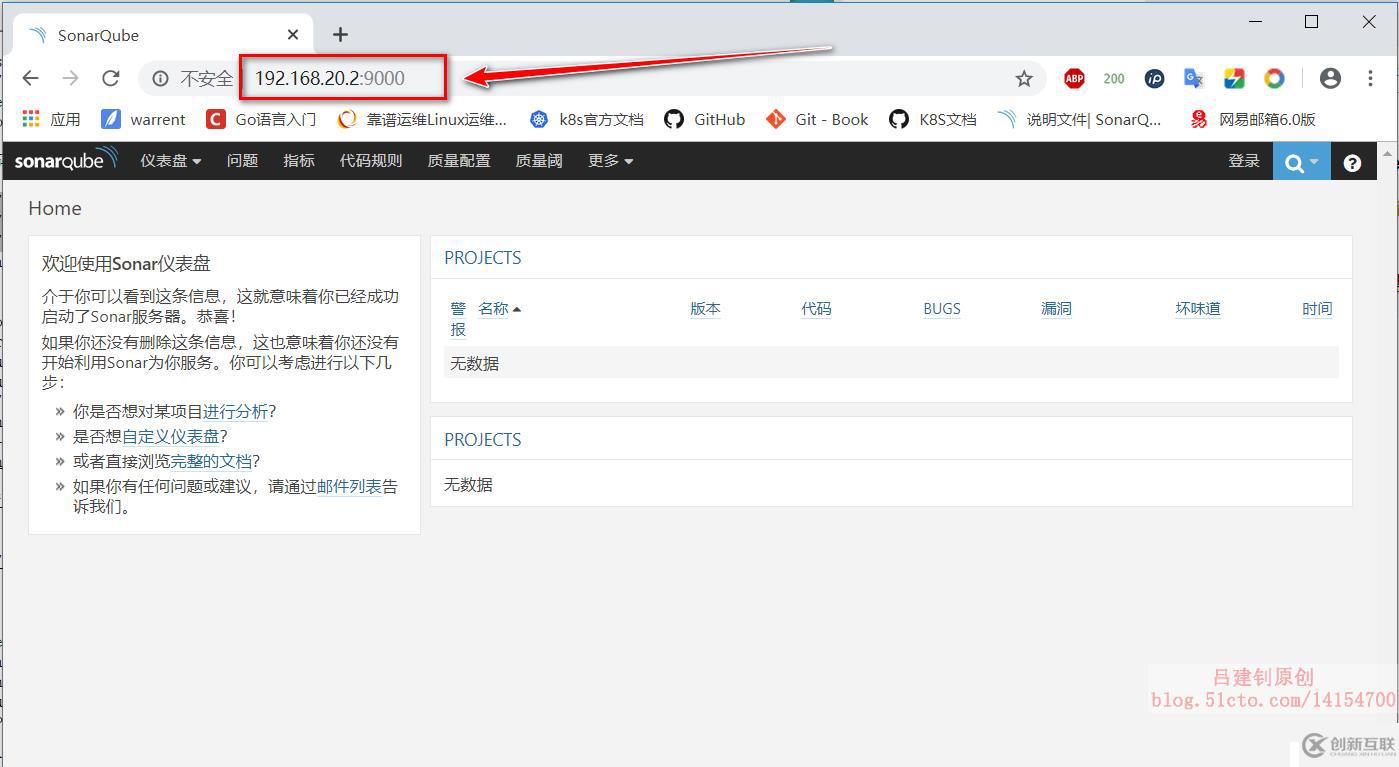
Task: Go to the 代码规则 menu item
Action: 371,161
